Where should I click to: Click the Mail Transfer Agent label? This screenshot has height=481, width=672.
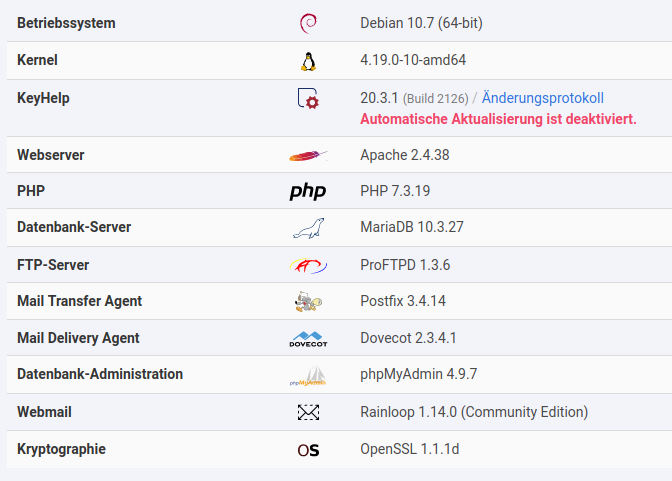pyautogui.click(x=79, y=301)
